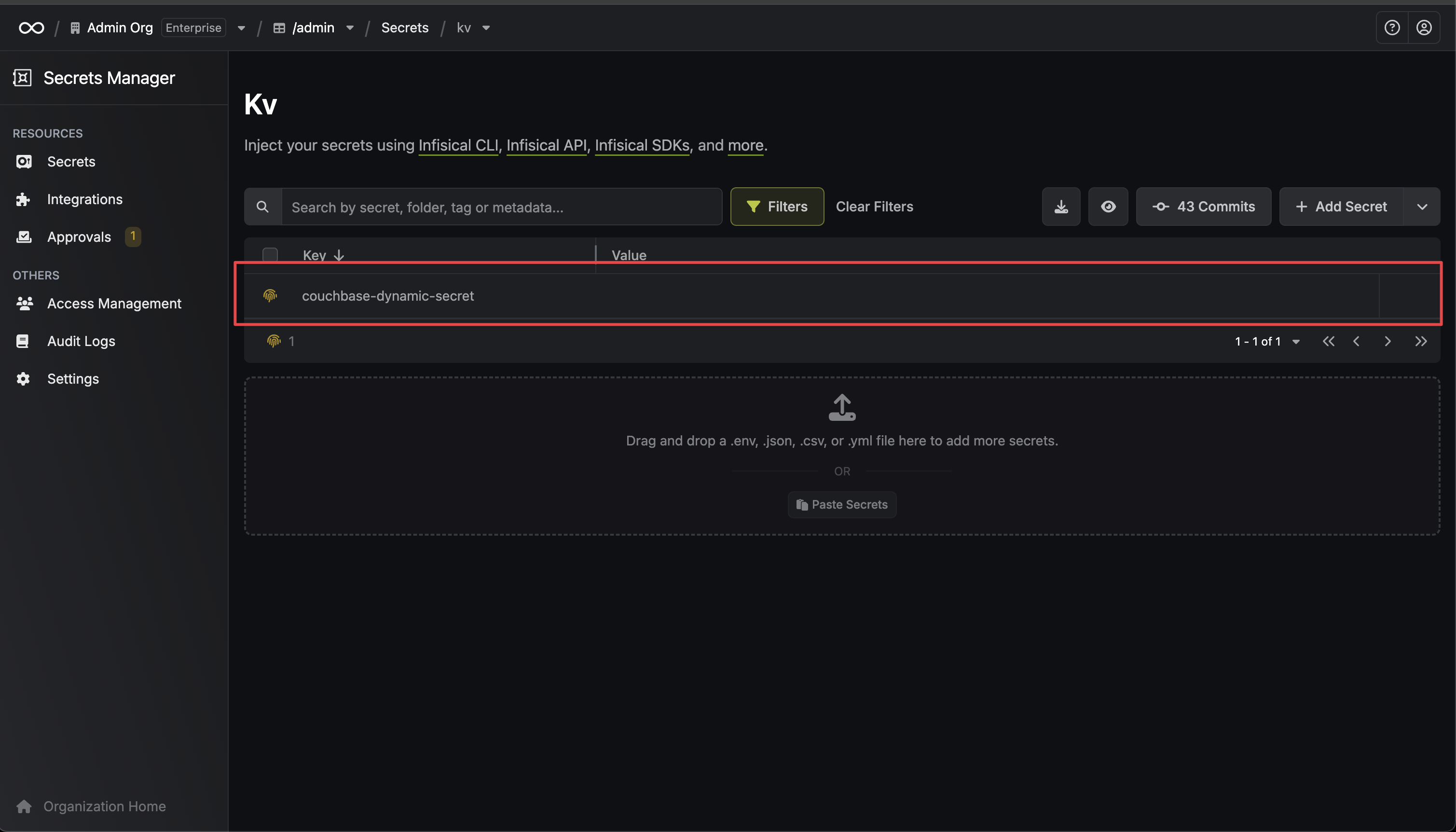This screenshot has height=832, width=1456.
Task: Click the Paste Secrets button
Action: 842,505
